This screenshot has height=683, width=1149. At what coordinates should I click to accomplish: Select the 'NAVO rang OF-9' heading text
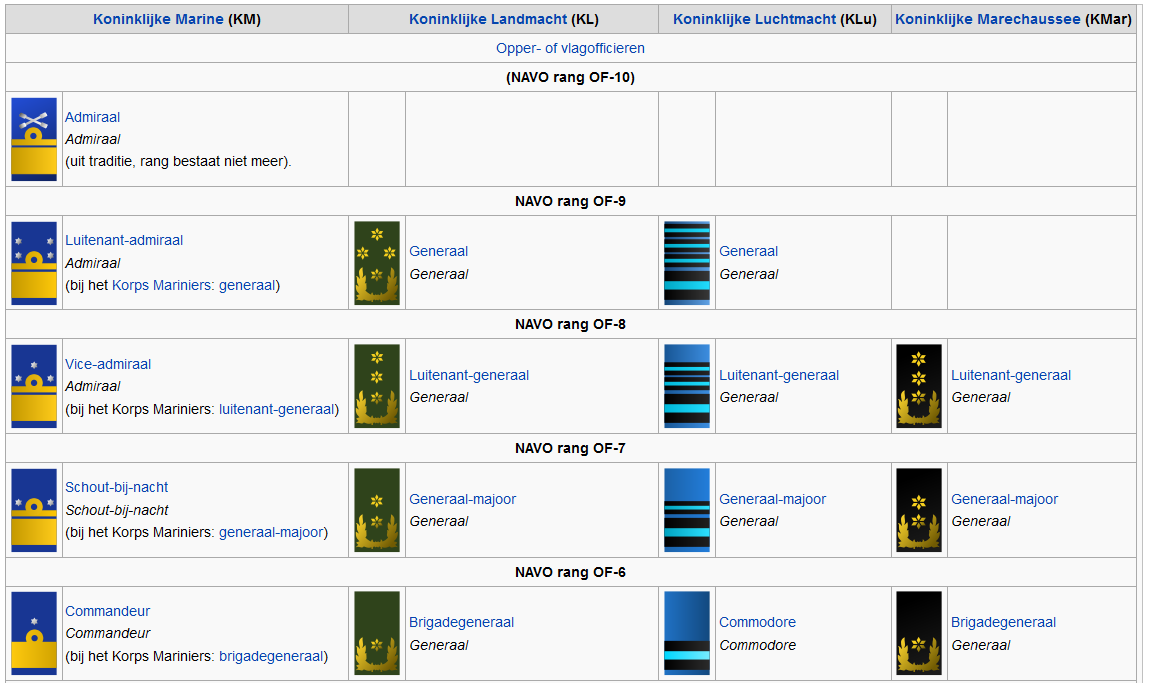[570, 202]
